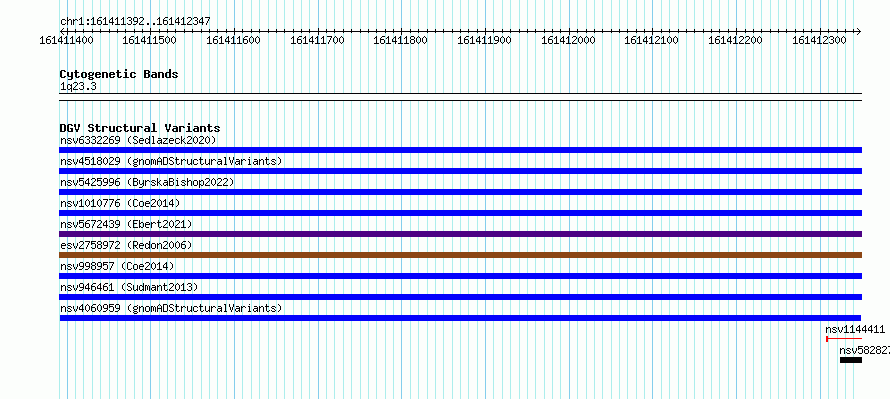
Task: Click the right arrowhead of the ruler
Action: pos(859,31)
